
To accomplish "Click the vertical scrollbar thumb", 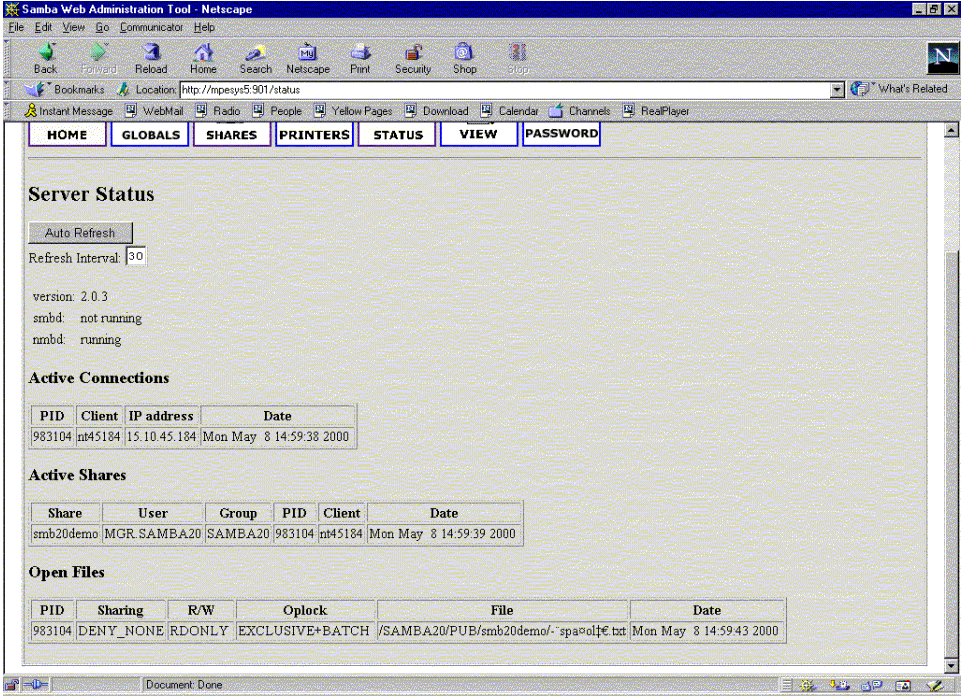I will 951,454.
